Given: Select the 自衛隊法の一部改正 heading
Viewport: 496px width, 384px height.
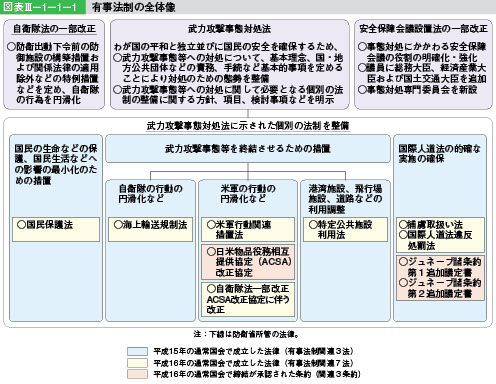Looking at the screenshot, I should [54, 29].
